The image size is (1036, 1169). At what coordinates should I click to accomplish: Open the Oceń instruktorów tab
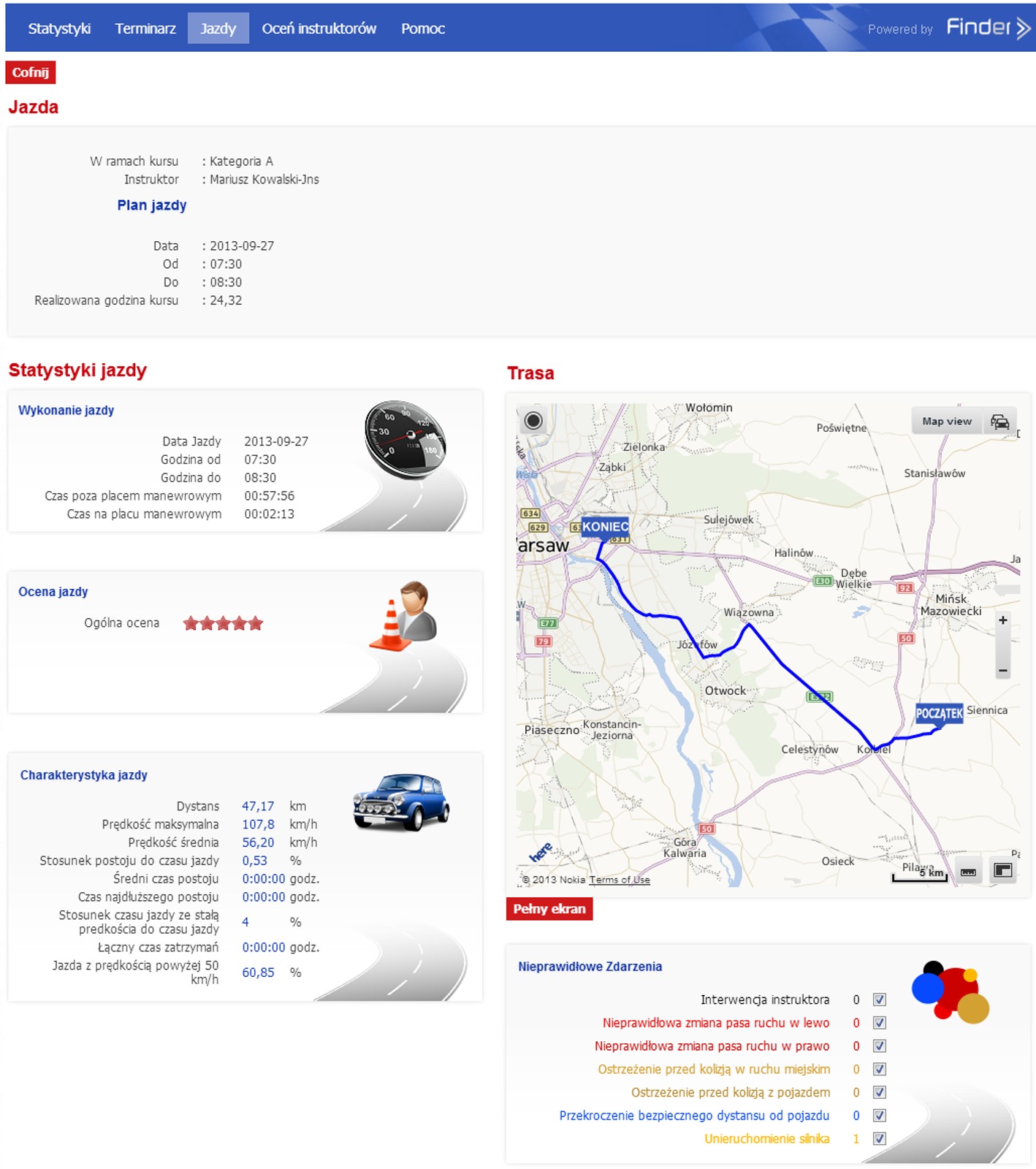click(319, 28)
